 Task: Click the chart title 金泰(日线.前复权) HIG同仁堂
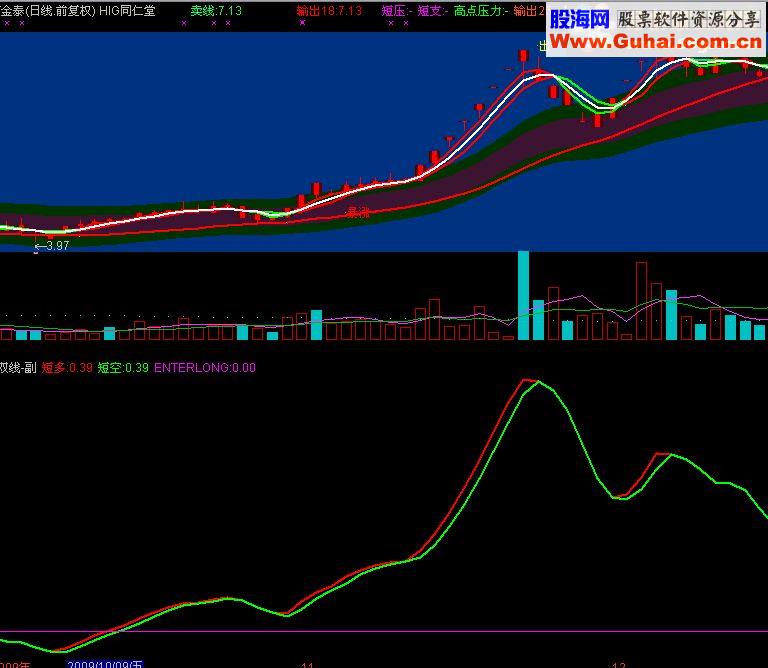click(77, 10)
